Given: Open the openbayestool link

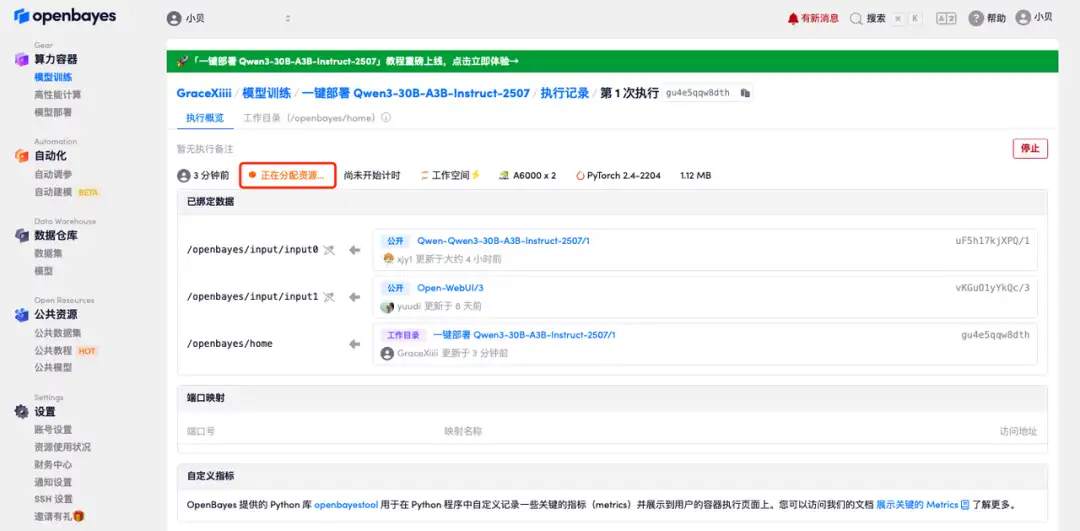Looking at the screenshot, I should pos(346,505).
